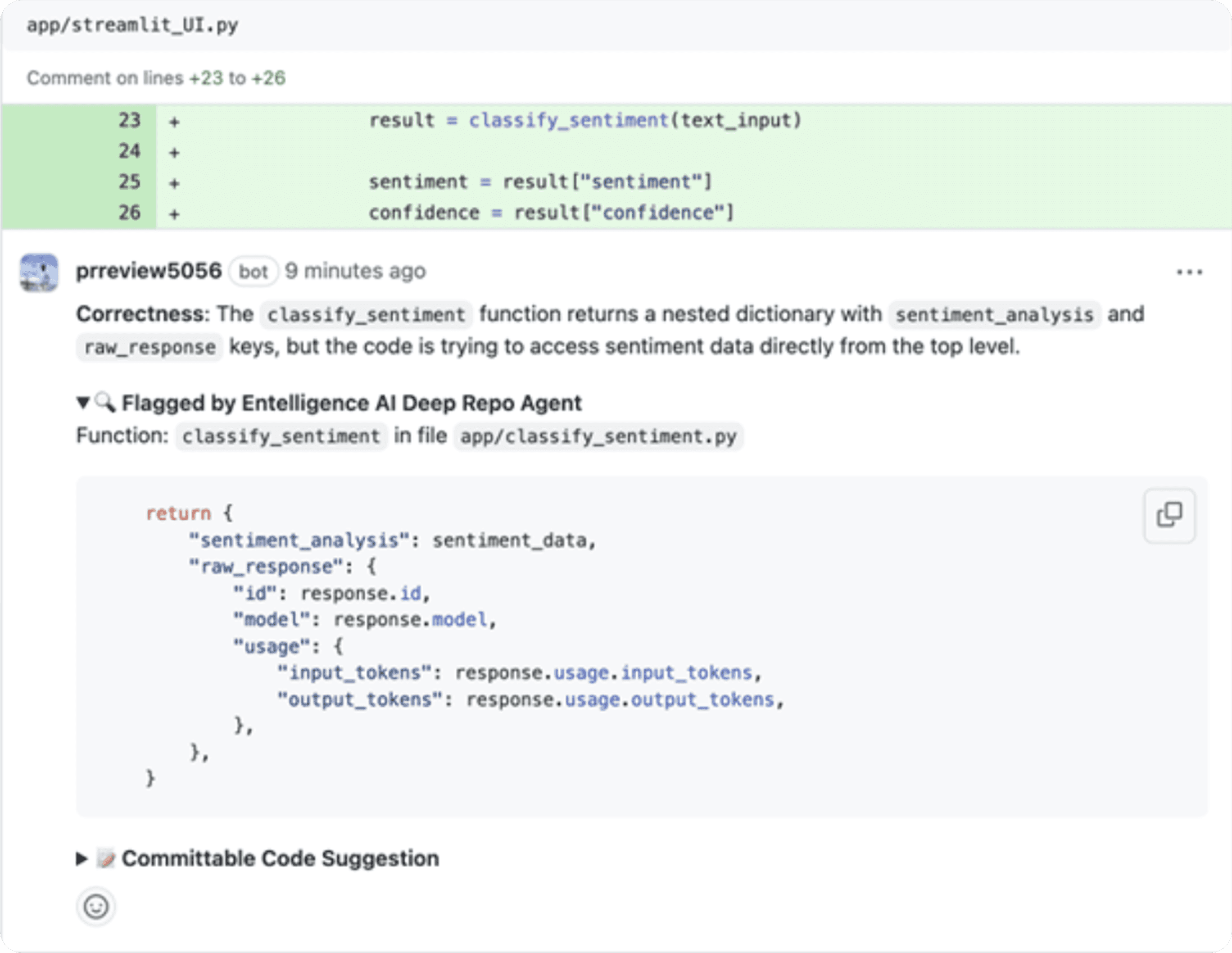Click magnifying glass icon beside Flagged heading

pyautogui.click(x=106, y=403)
